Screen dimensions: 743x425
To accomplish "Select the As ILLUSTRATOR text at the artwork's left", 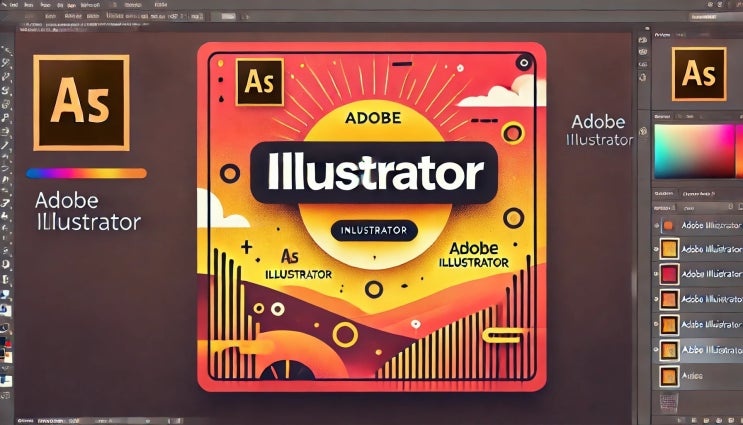I will pyautogui.click(x=299, y=265).
